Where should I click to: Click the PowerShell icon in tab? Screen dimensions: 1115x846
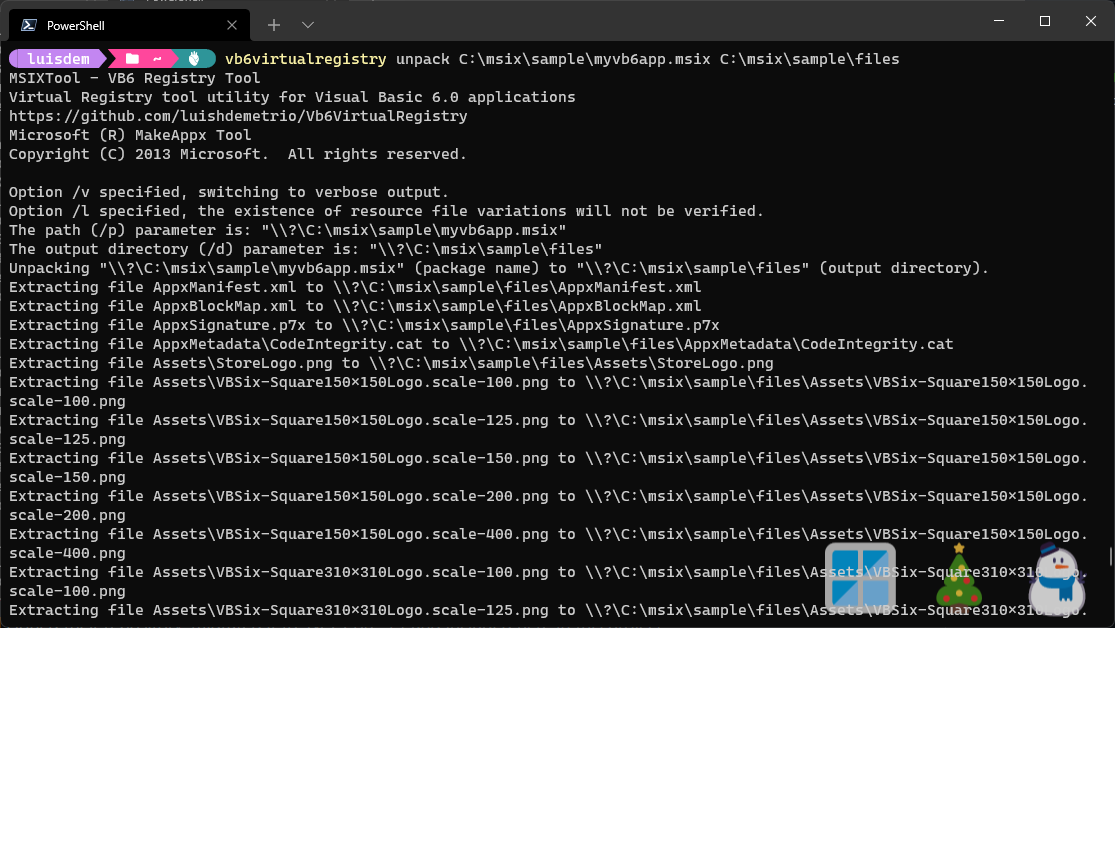(29, 25)
